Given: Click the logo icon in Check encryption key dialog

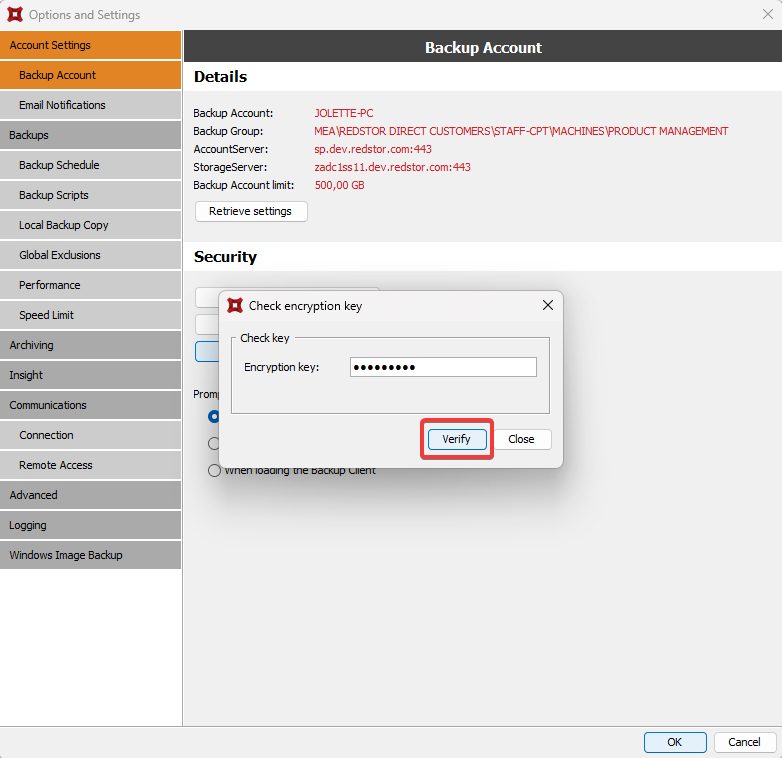Looking at the screenshot, I should pyautogui.click(x=235, y=305).
